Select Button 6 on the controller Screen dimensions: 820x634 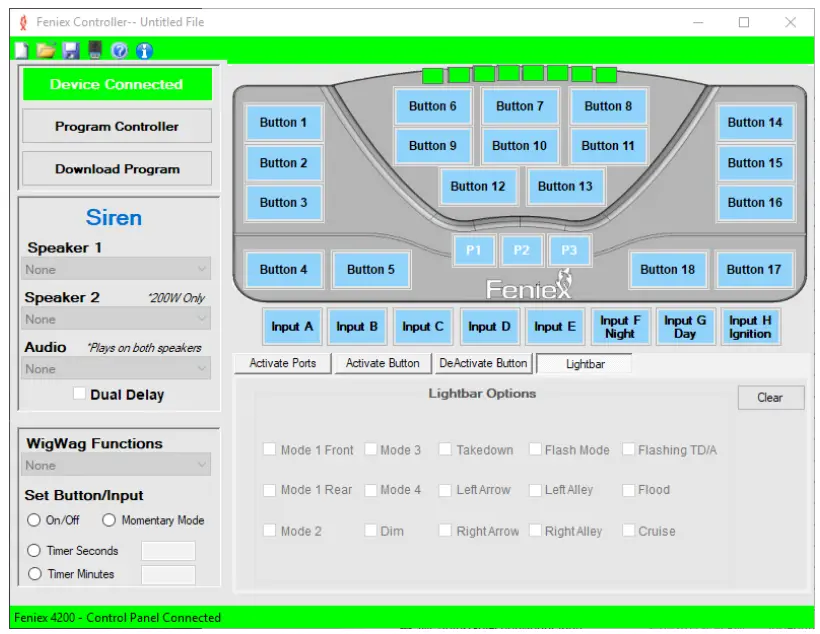click(x=432, y=106)
